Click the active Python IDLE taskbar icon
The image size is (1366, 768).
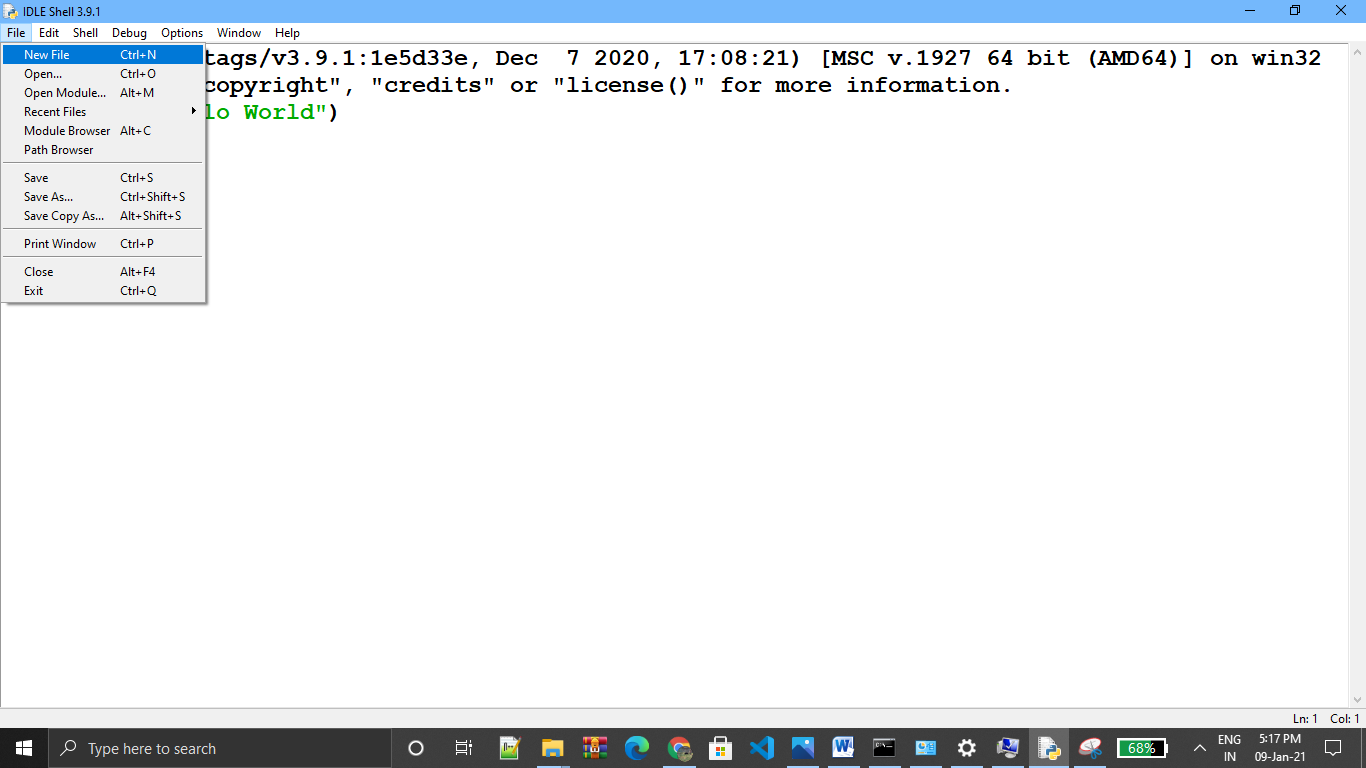coord(1049,748)
